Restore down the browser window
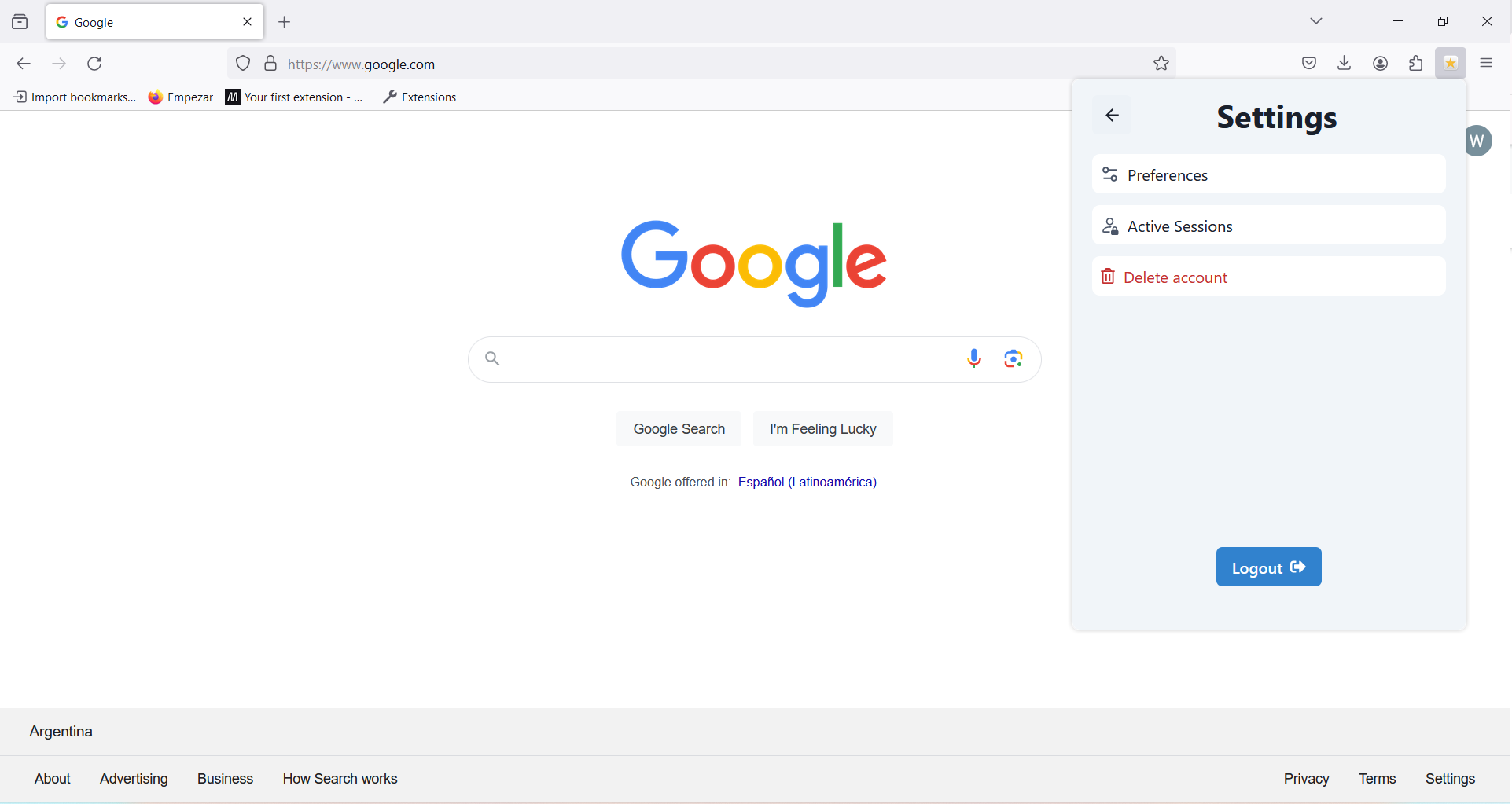The image size is (1512, 804). (1442, 21)
